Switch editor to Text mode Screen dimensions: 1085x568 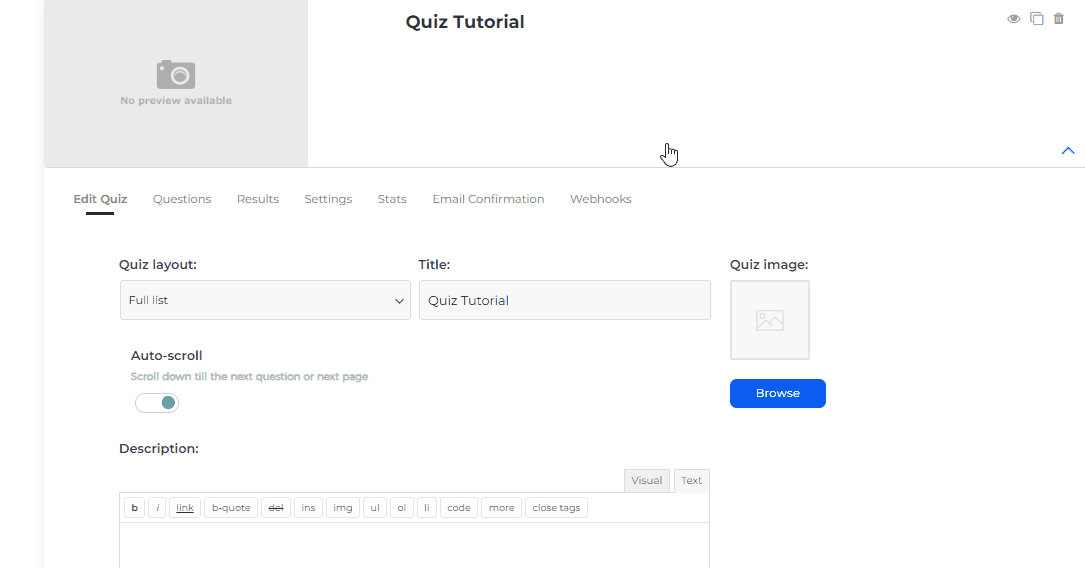click(691, 481)
